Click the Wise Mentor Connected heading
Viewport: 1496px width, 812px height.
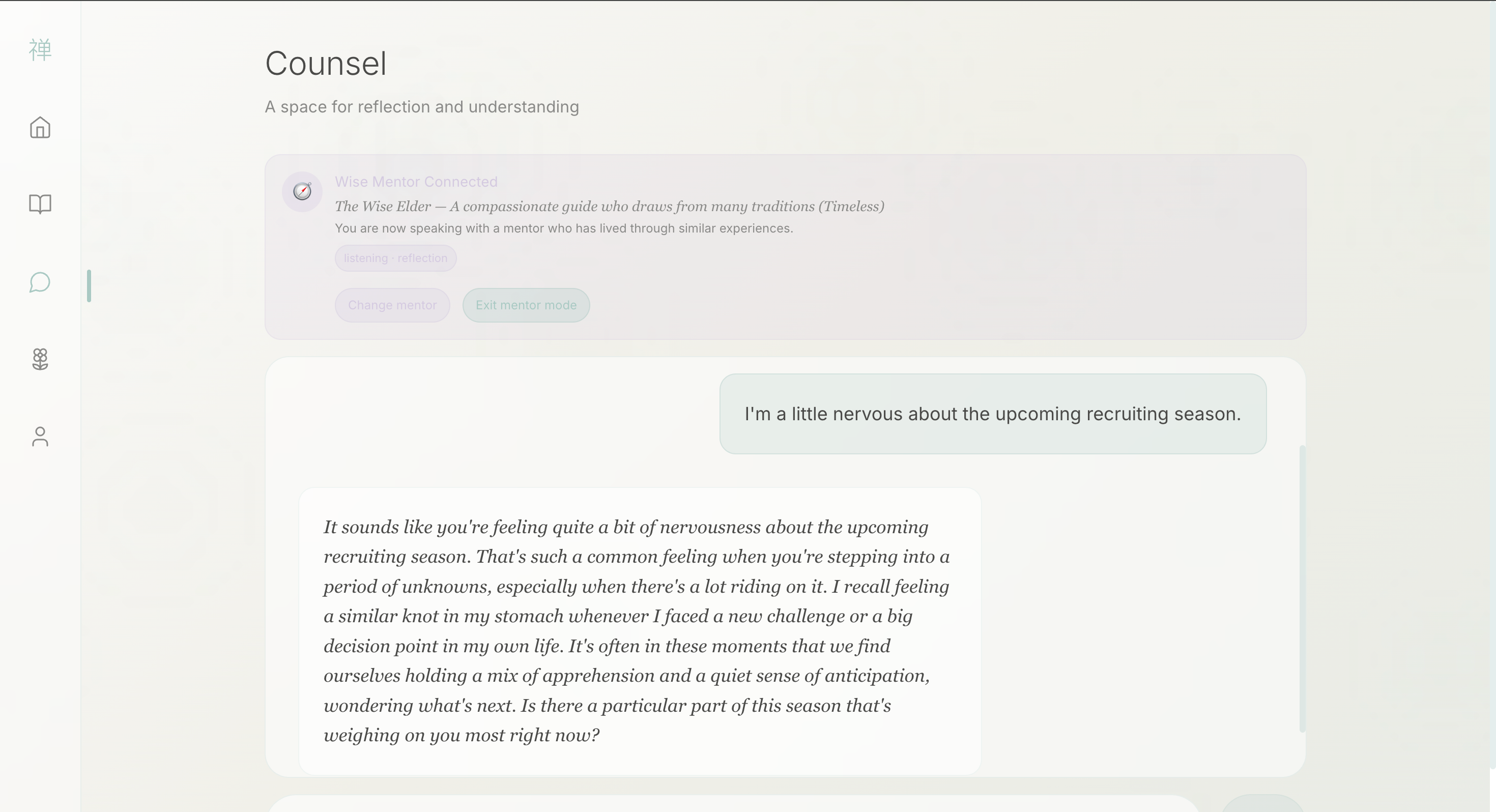click(416, 182)
